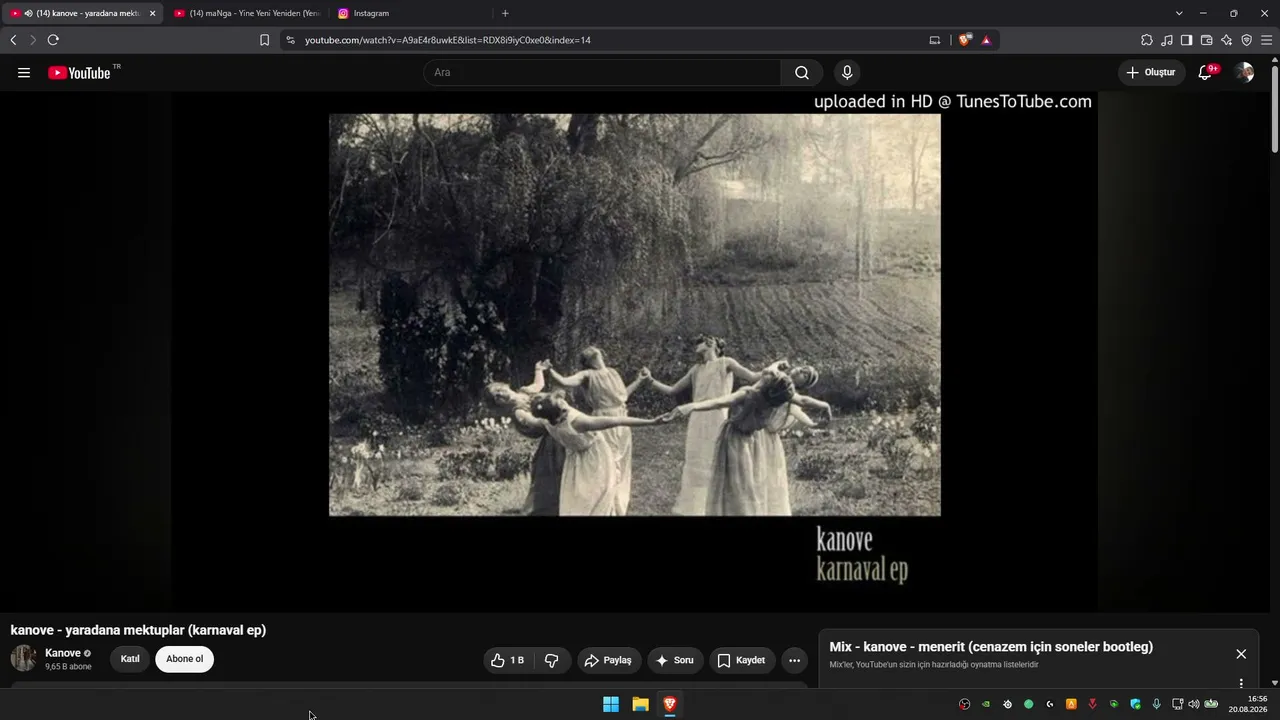Open the browser extensions puzzle icon
This screenshot has height=720, width=1280.
pyautogui.click(x=1147, y=40)
